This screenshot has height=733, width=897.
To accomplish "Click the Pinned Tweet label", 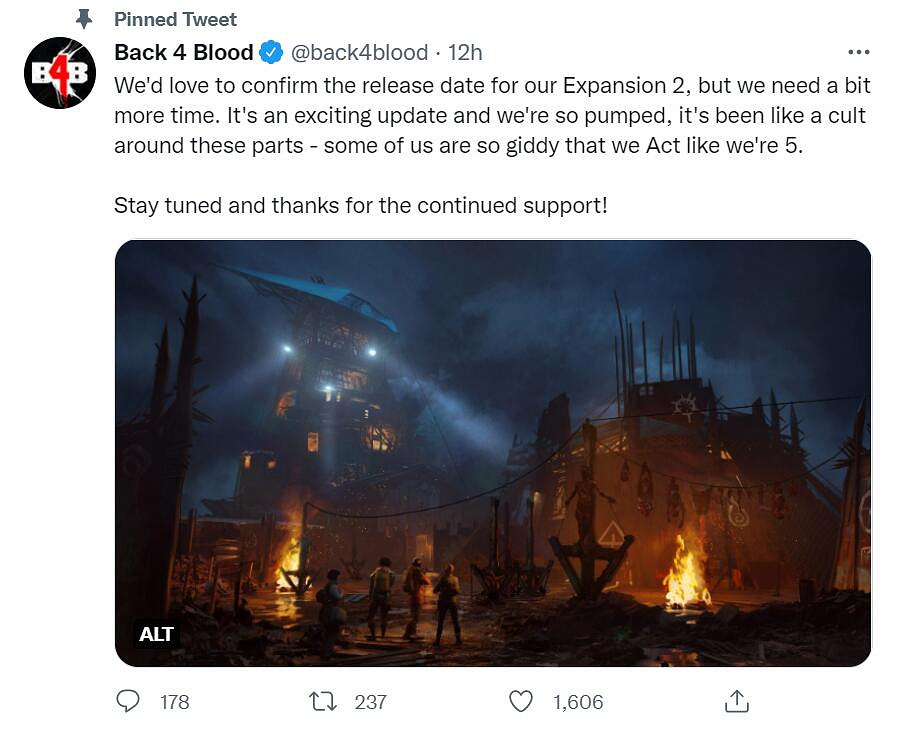I will click(175, 19).
